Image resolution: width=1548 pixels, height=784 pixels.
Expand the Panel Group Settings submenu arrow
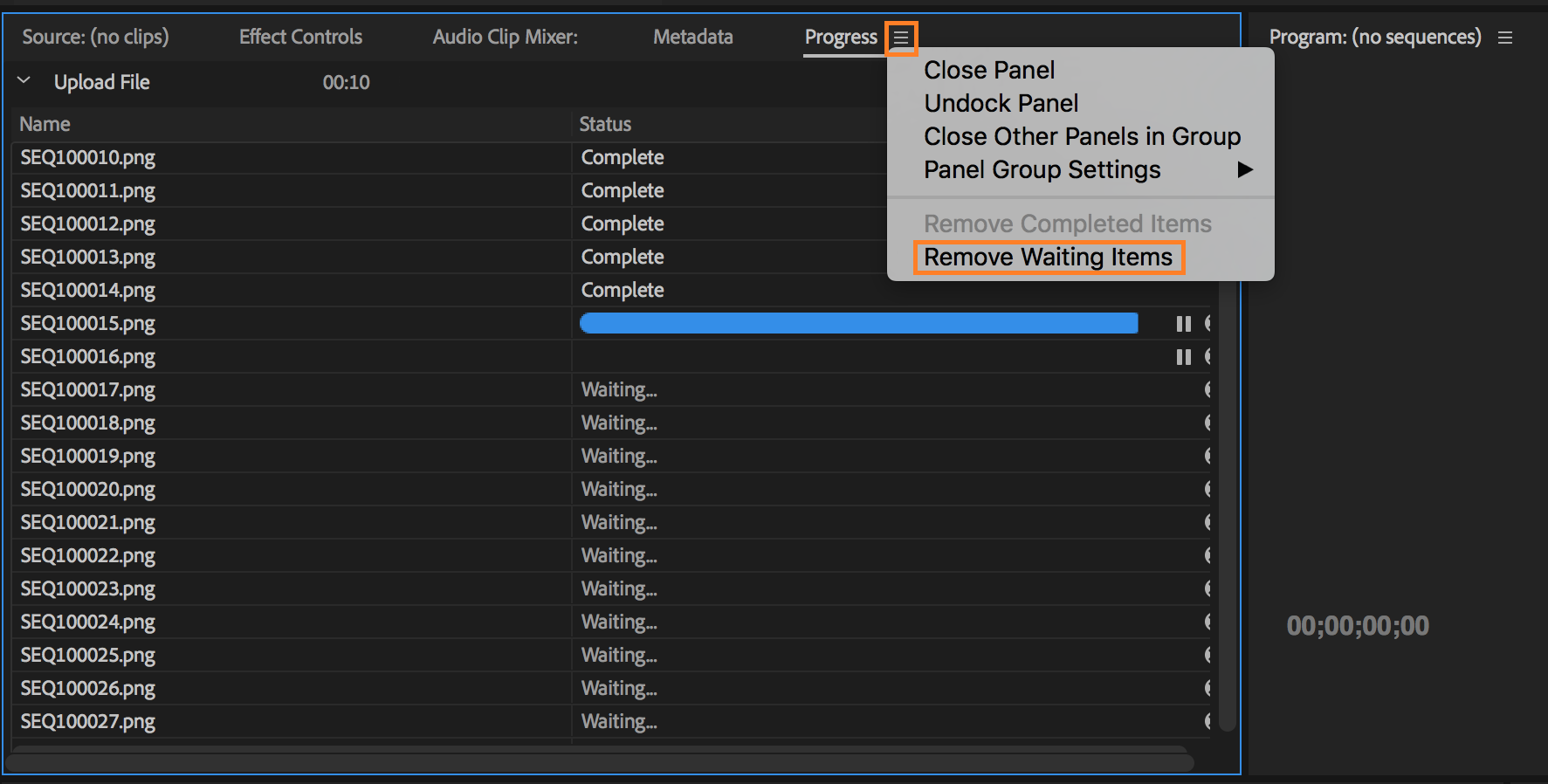(x=1245, y=170)
